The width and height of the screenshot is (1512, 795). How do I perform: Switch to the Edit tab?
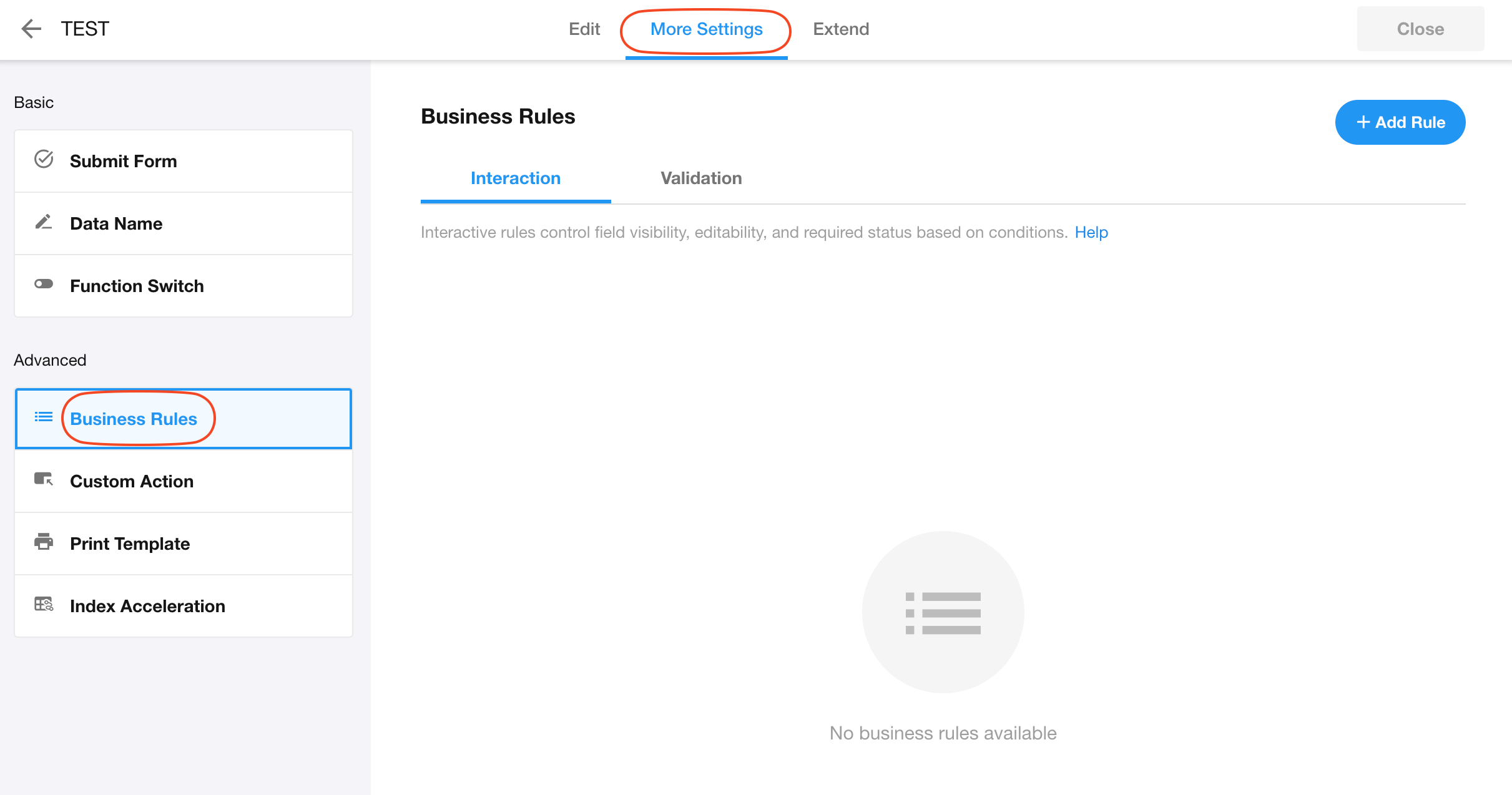click(x=584, y=29)
